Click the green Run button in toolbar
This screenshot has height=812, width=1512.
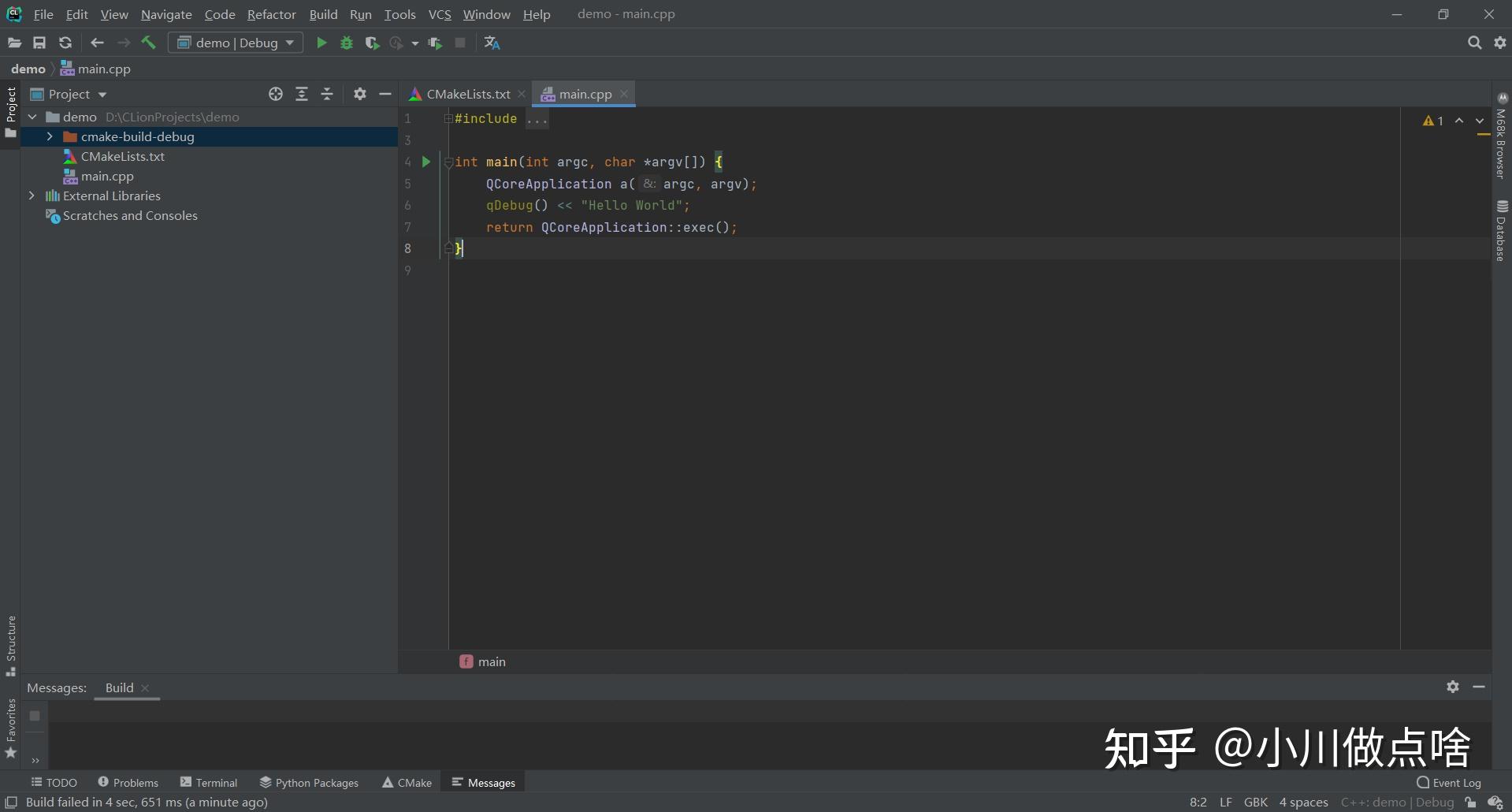[321, 43]
